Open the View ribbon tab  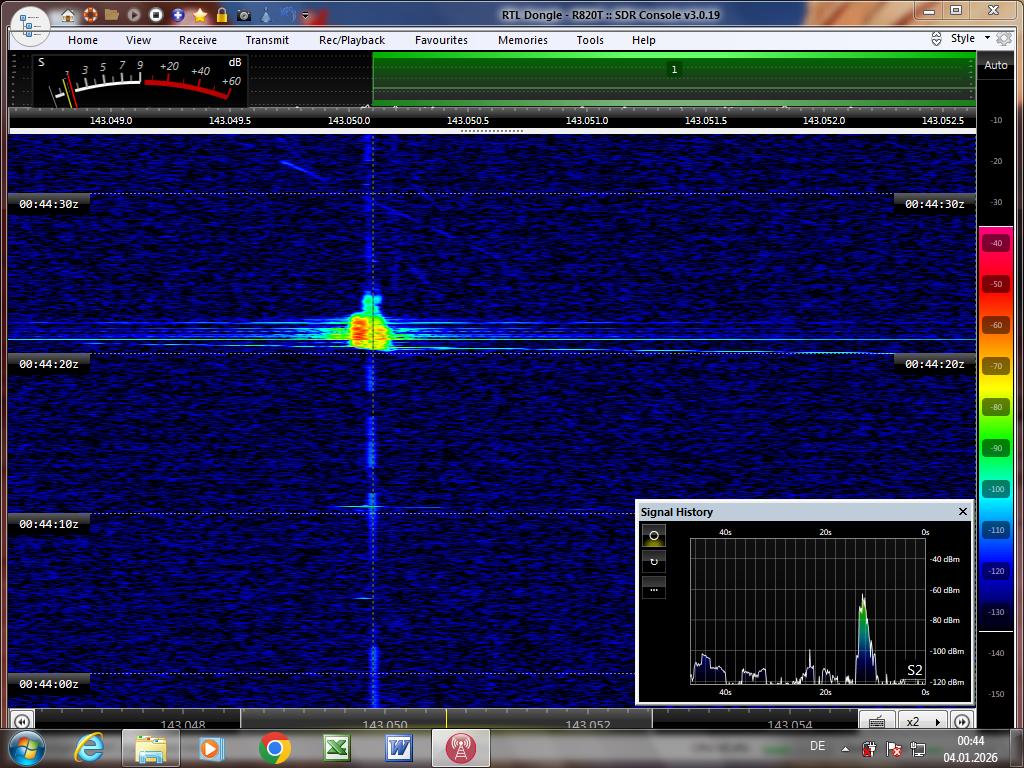[138, 40]
